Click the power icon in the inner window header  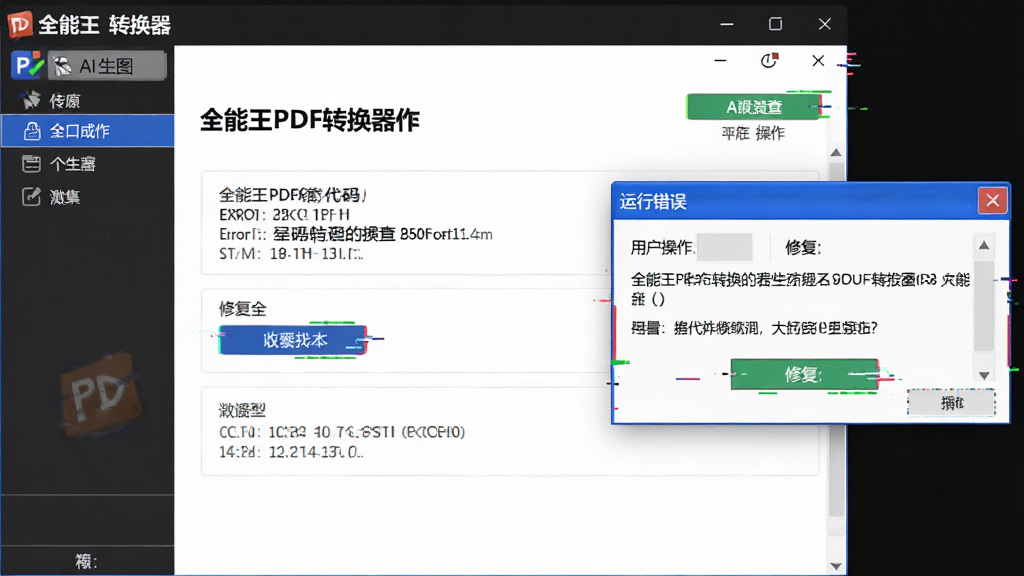pyautogui.click(x=769, y=61)
